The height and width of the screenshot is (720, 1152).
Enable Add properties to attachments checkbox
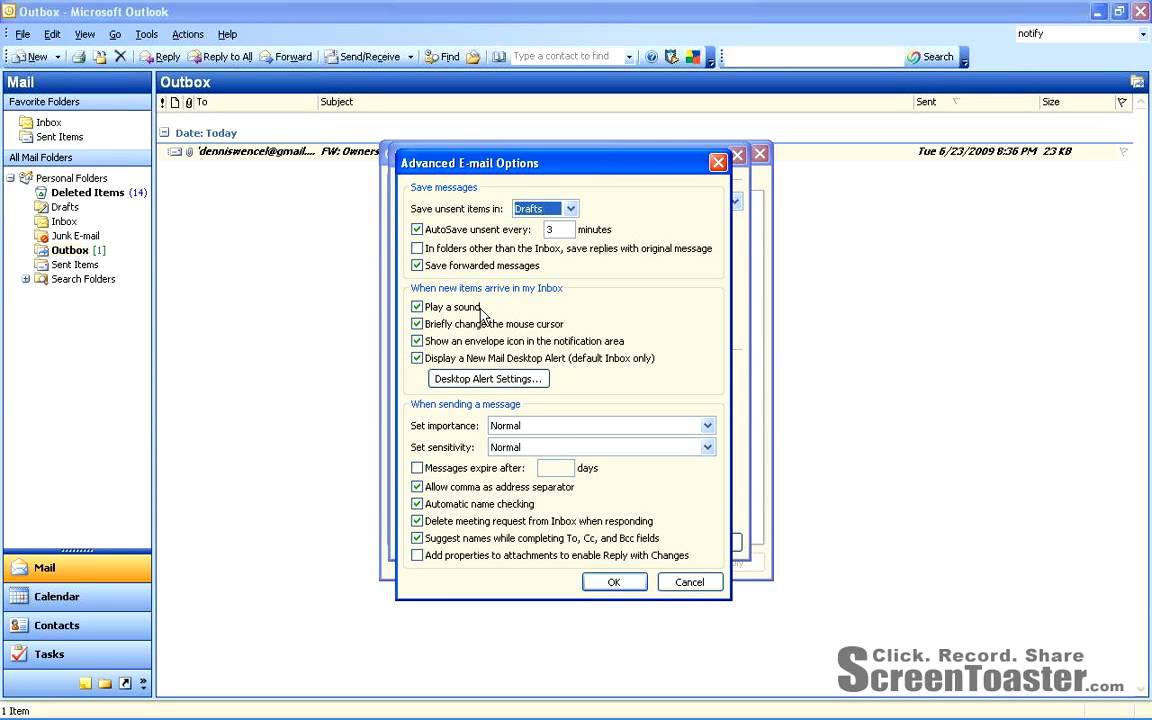pos(417,555)
